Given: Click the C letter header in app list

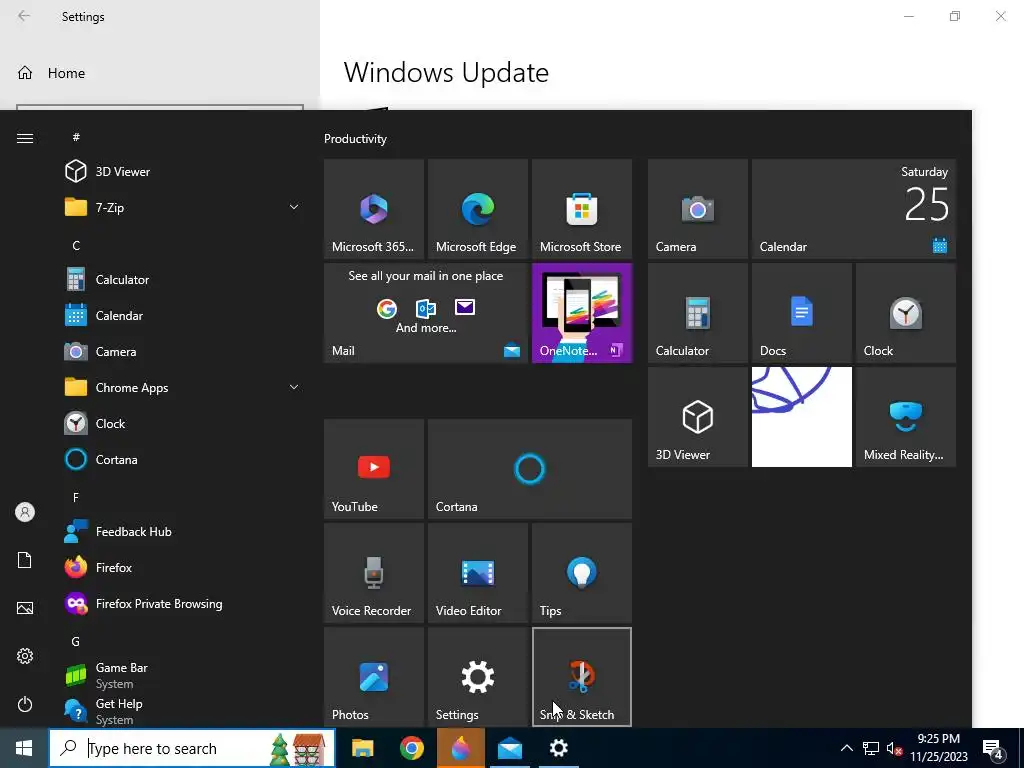Looking at the screenshot, I should (76, 246).
